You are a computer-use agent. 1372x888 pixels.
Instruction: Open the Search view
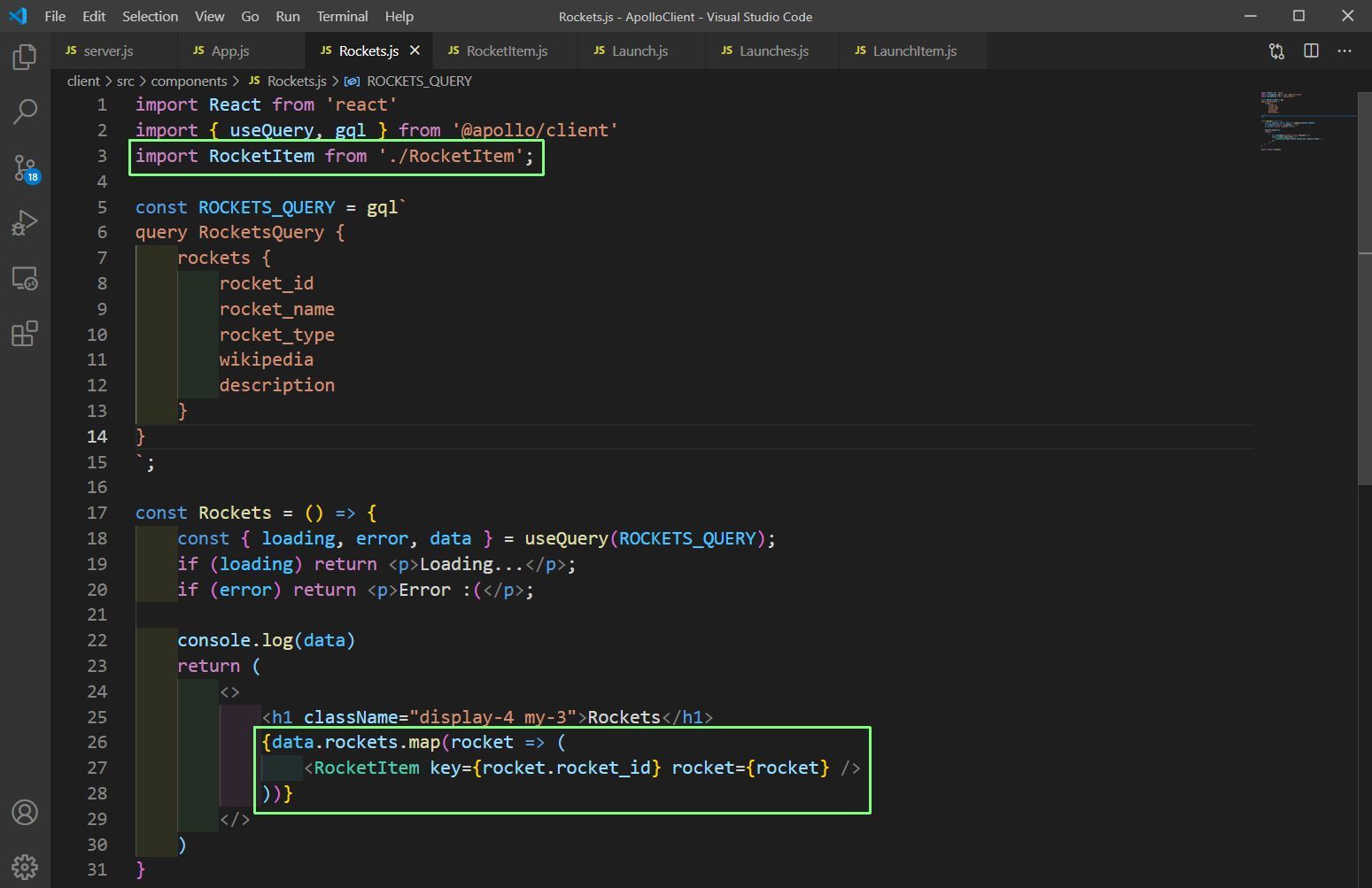(x=25, y=112)
